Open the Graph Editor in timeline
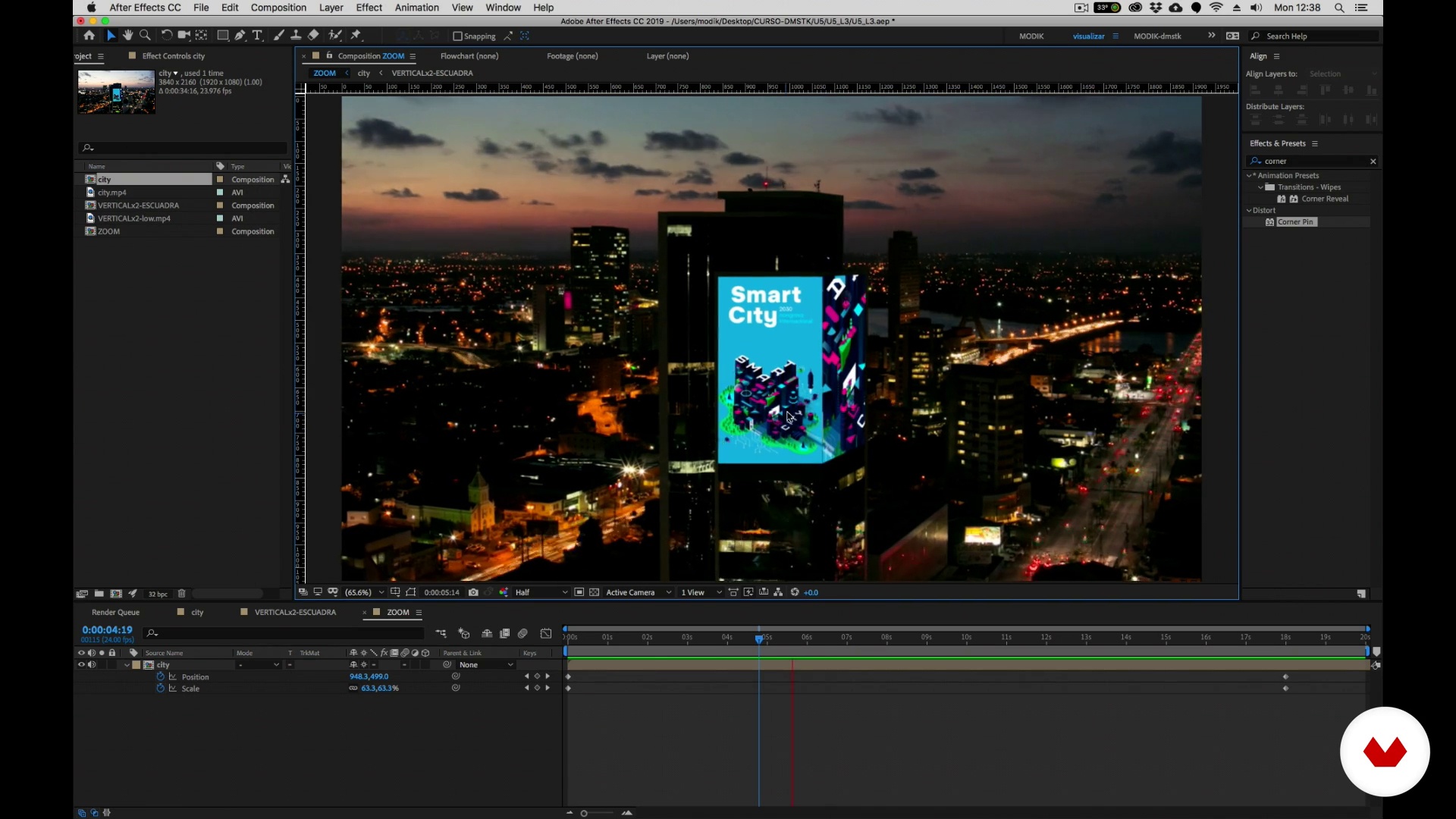Screen dimensions: 1456x819 546,633
